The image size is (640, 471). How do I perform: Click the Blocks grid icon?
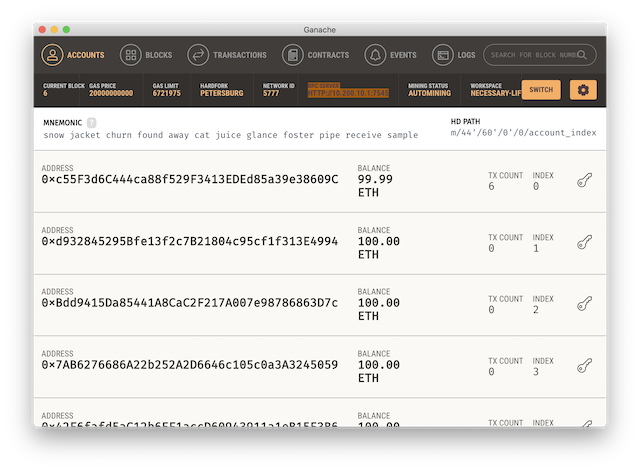coord(131,55)
